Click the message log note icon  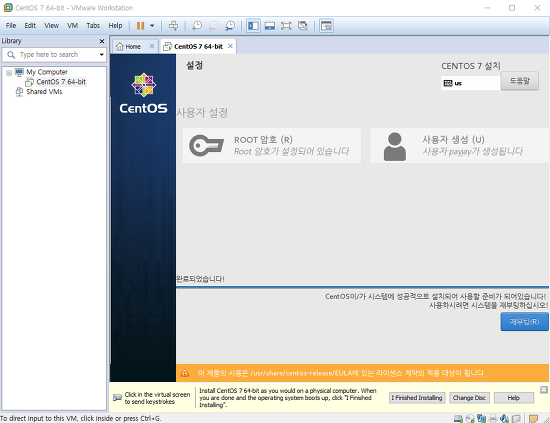point(533,418)
